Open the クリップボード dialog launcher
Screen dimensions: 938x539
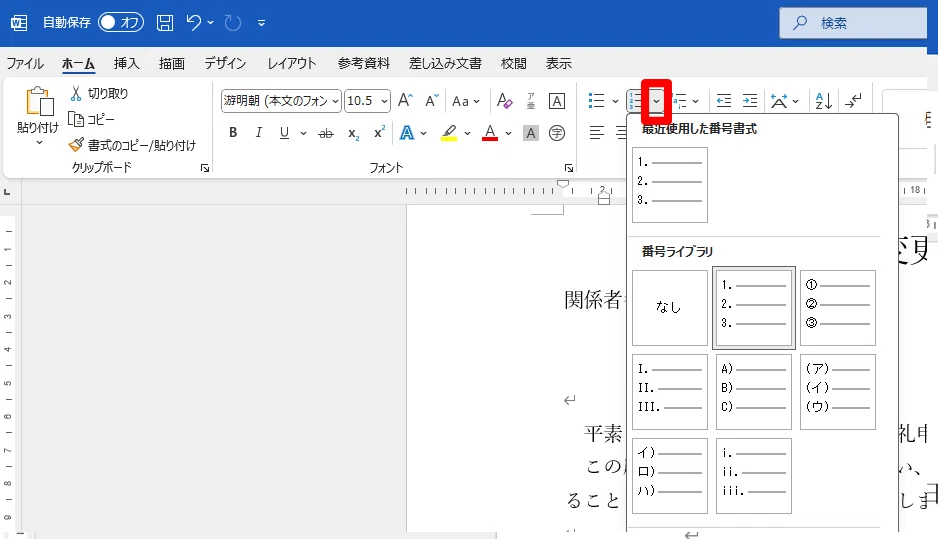[x=205, y=168]
